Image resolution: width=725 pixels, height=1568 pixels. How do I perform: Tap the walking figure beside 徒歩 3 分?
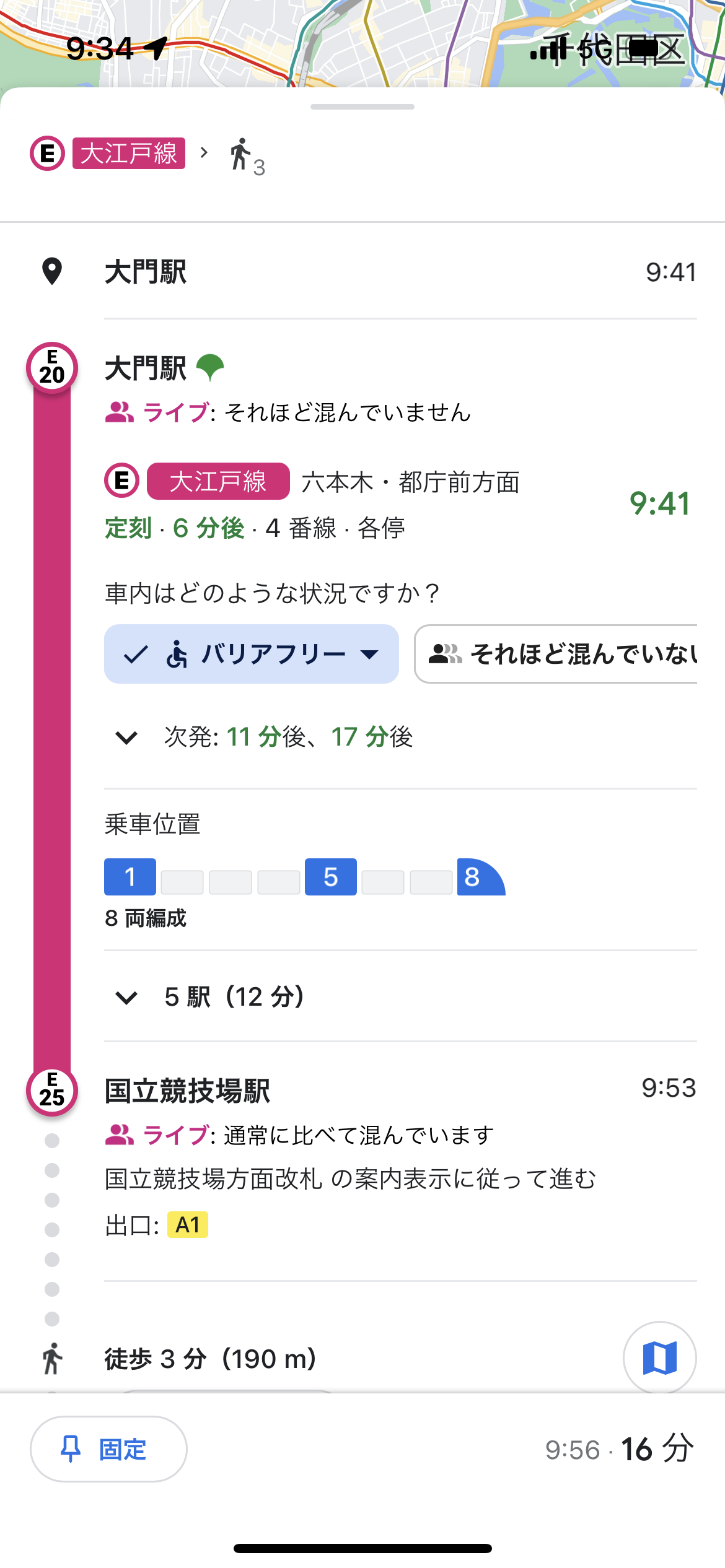click(53, 1359)
